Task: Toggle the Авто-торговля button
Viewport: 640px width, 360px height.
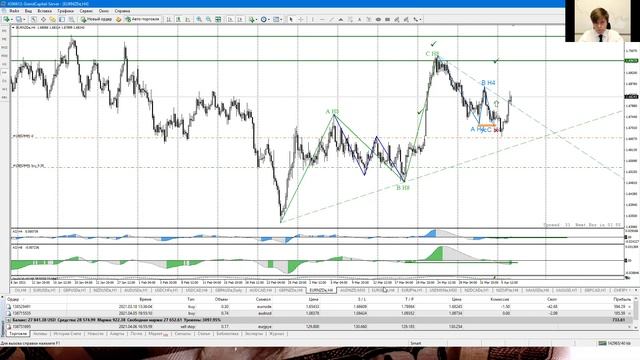Action: (142, 19)
